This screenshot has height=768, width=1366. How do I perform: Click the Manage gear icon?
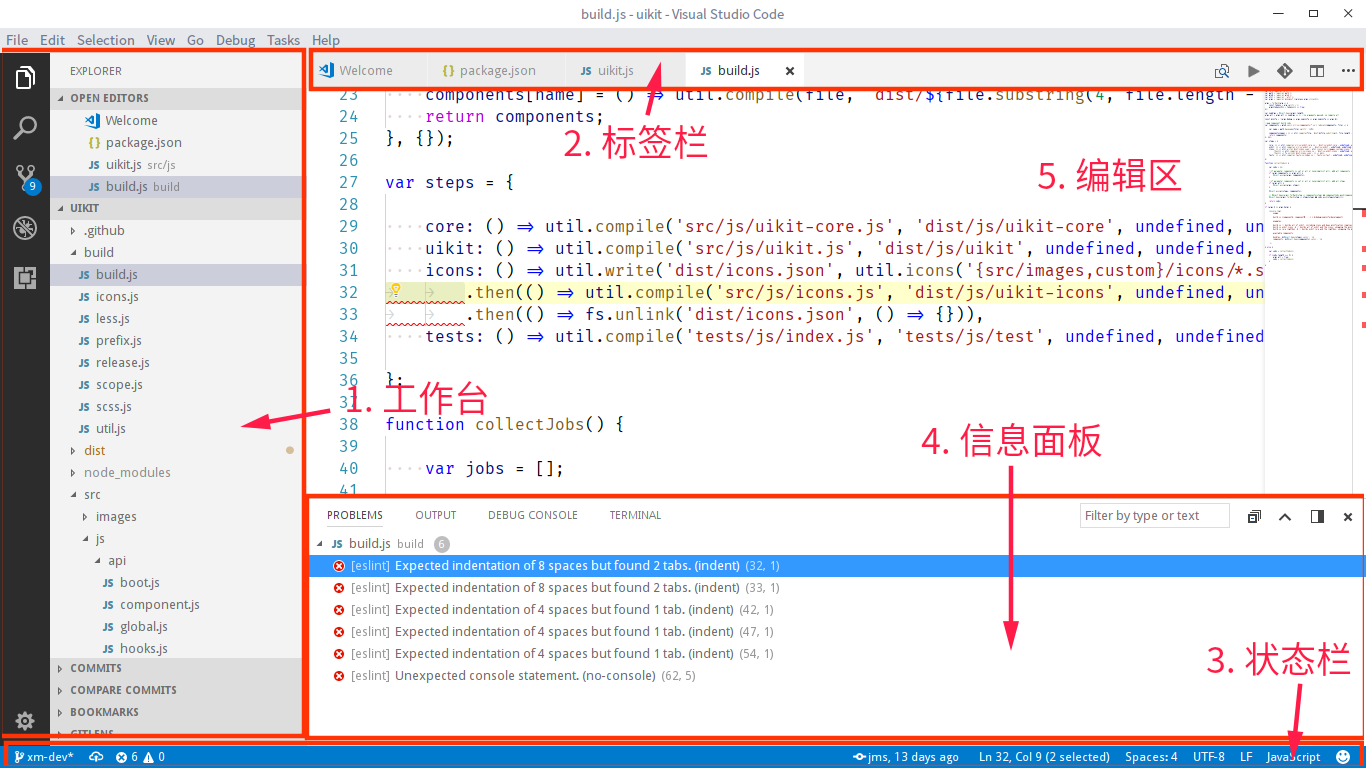point(25,720)
